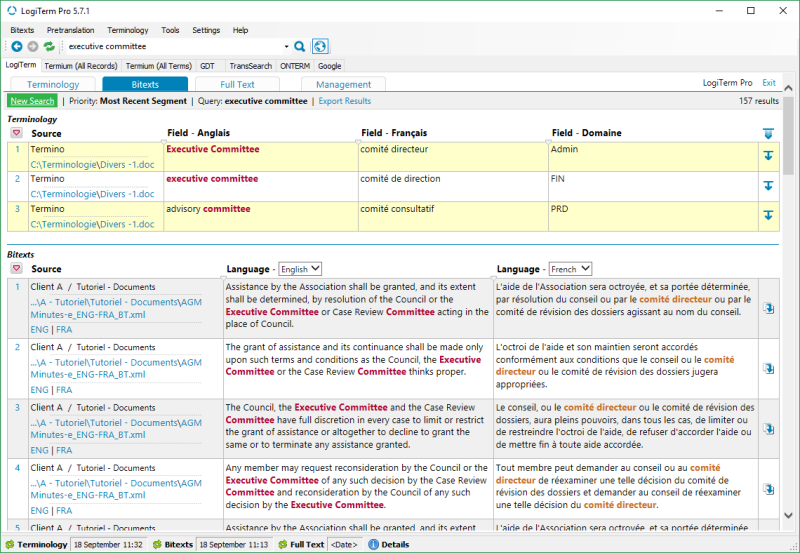Open the French language dropdown
This screenshot has width=800, height=553.
570,269
